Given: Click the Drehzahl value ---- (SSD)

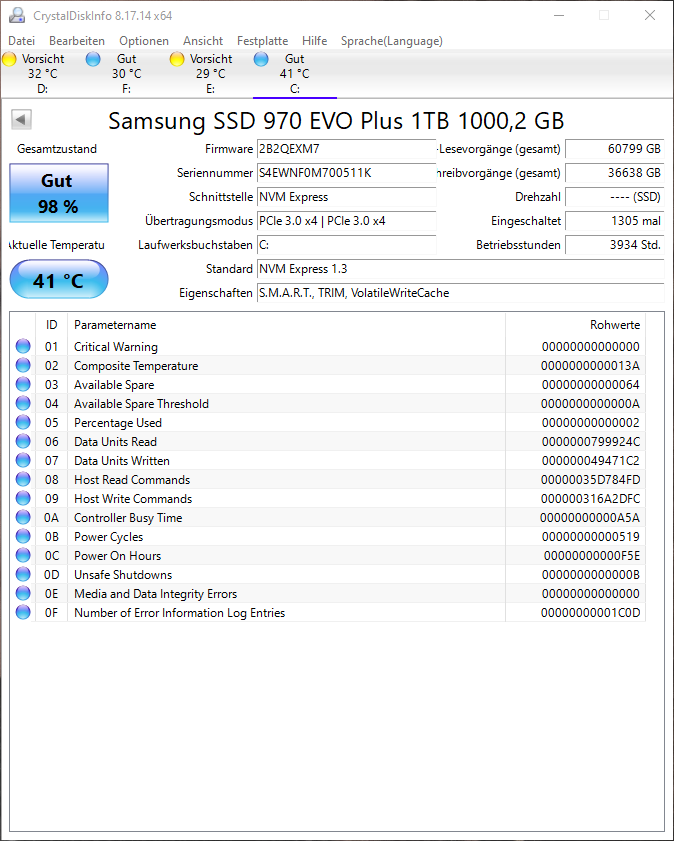Looking at the screenshot, I should click(614, 197).
